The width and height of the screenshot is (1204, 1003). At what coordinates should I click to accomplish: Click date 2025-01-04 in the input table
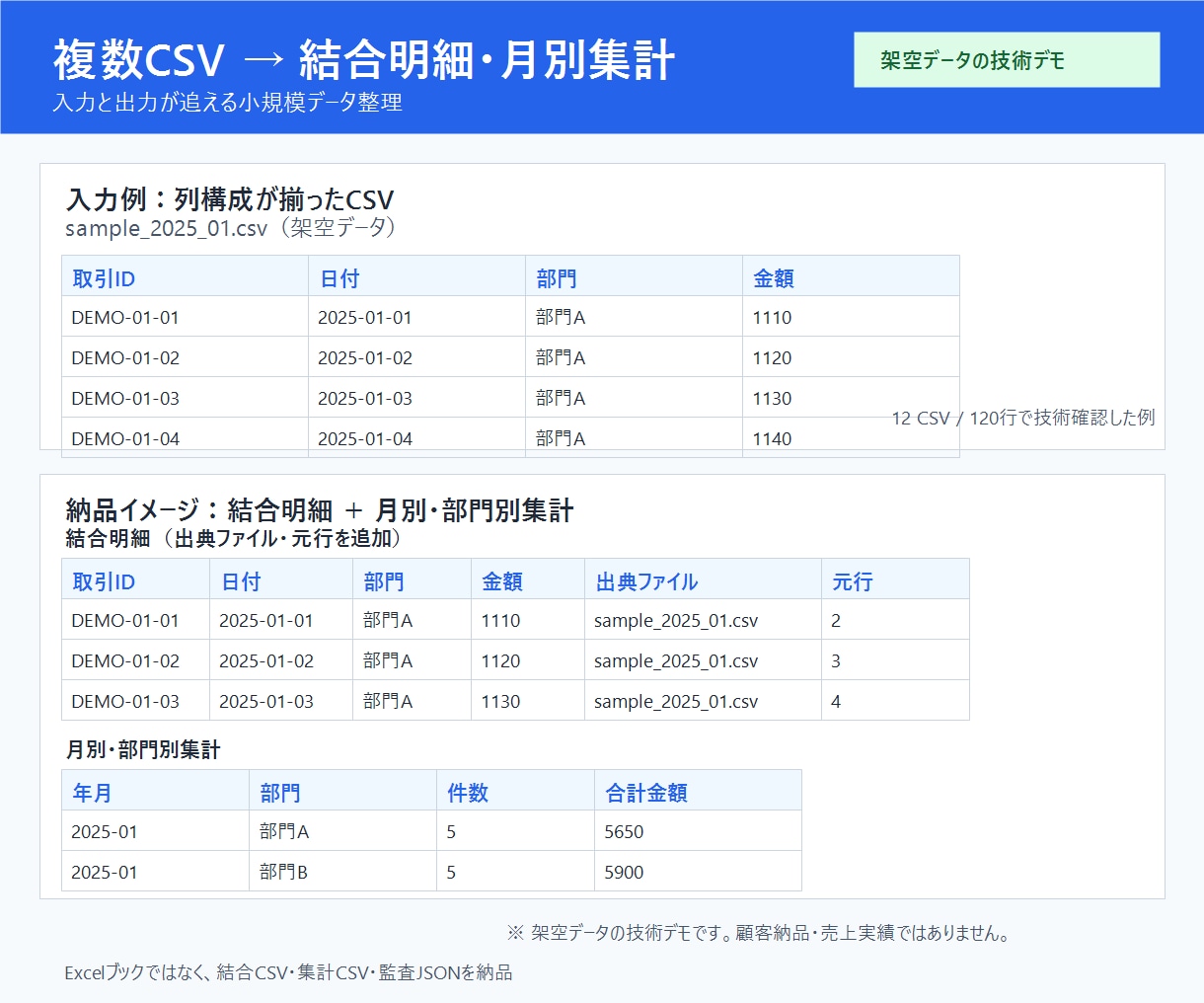tap(365, 439)
